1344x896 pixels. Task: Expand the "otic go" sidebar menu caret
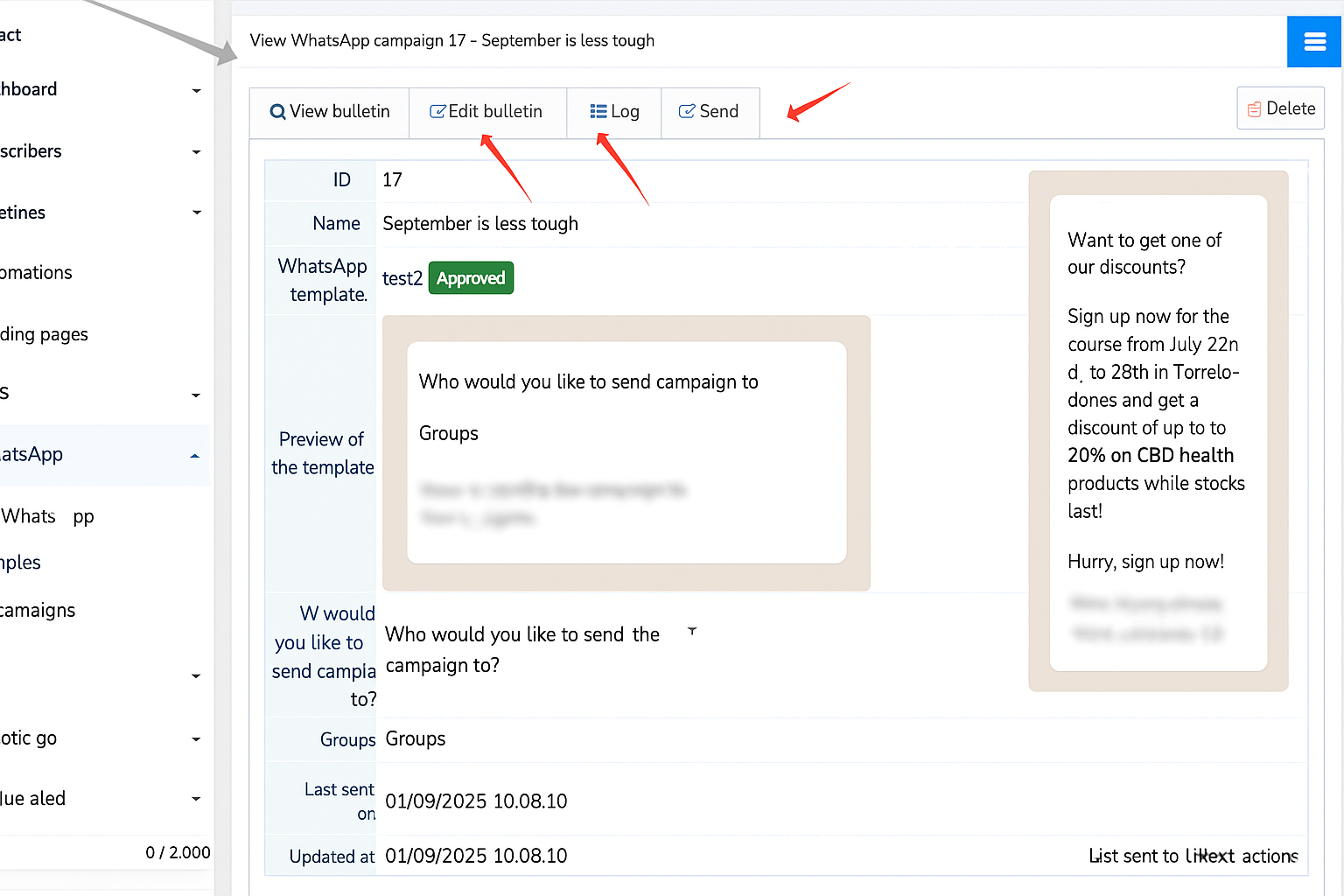pos(196,739)
